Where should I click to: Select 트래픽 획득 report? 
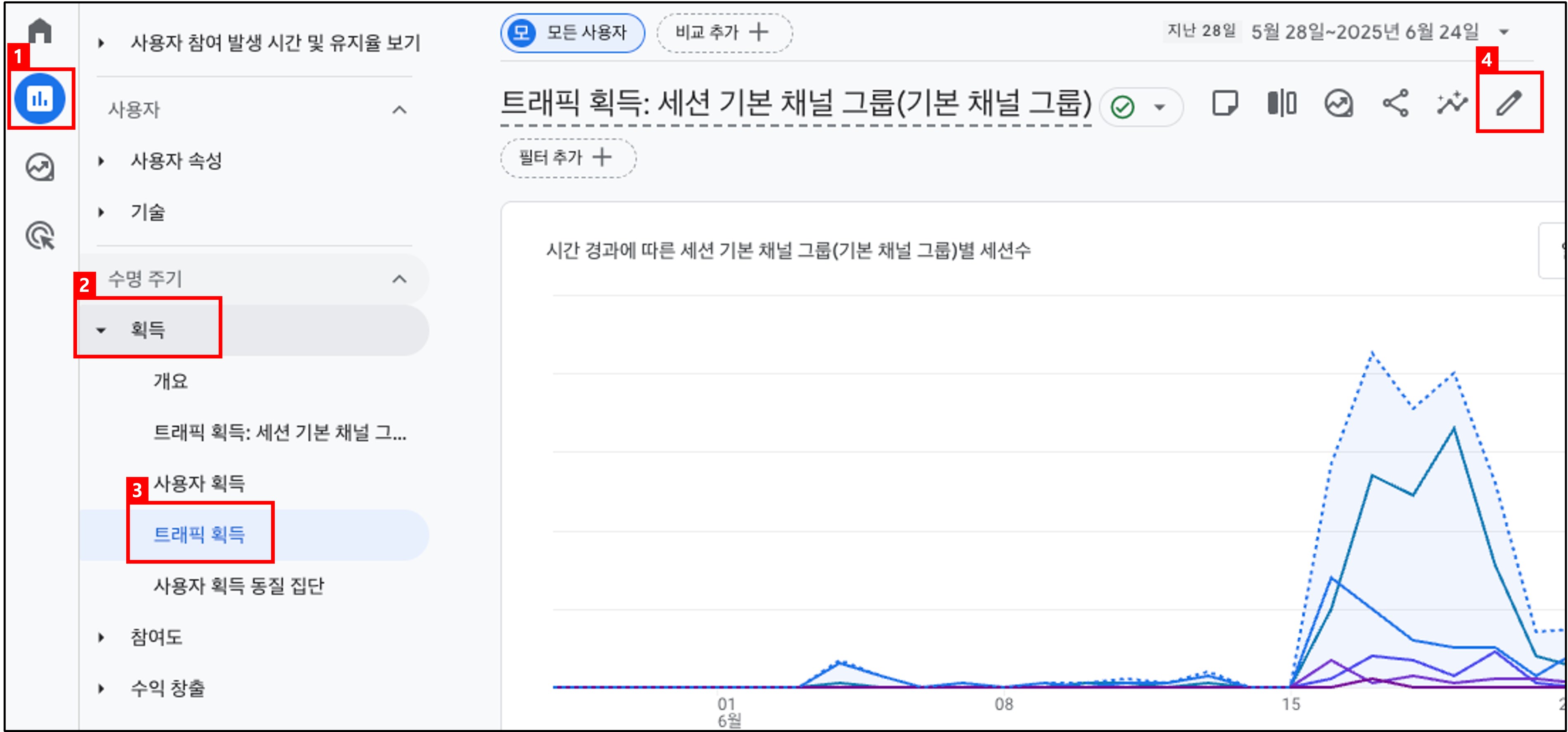199,535
